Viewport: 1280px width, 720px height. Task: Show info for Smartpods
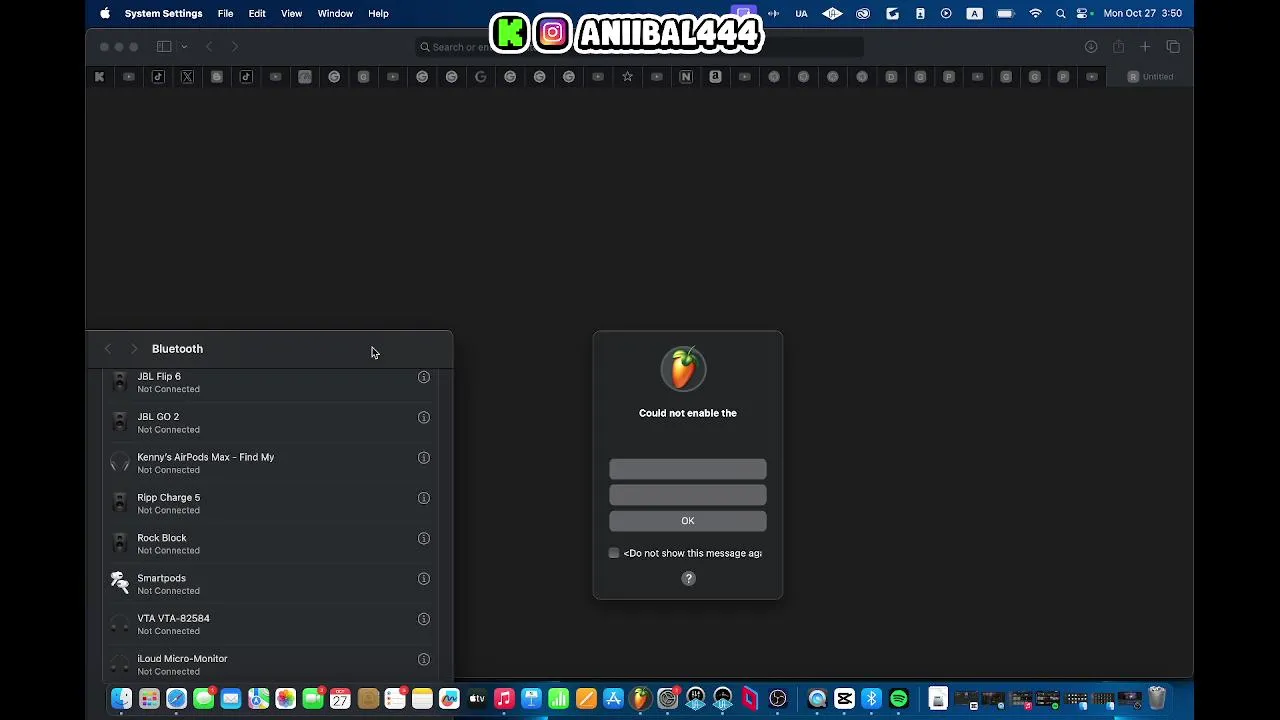pyautogui.click(x=424, y=579)
